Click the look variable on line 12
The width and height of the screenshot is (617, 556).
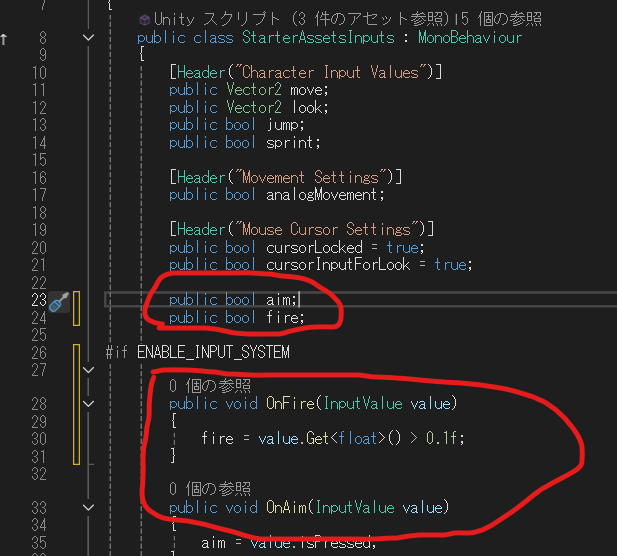click(306, 107)
